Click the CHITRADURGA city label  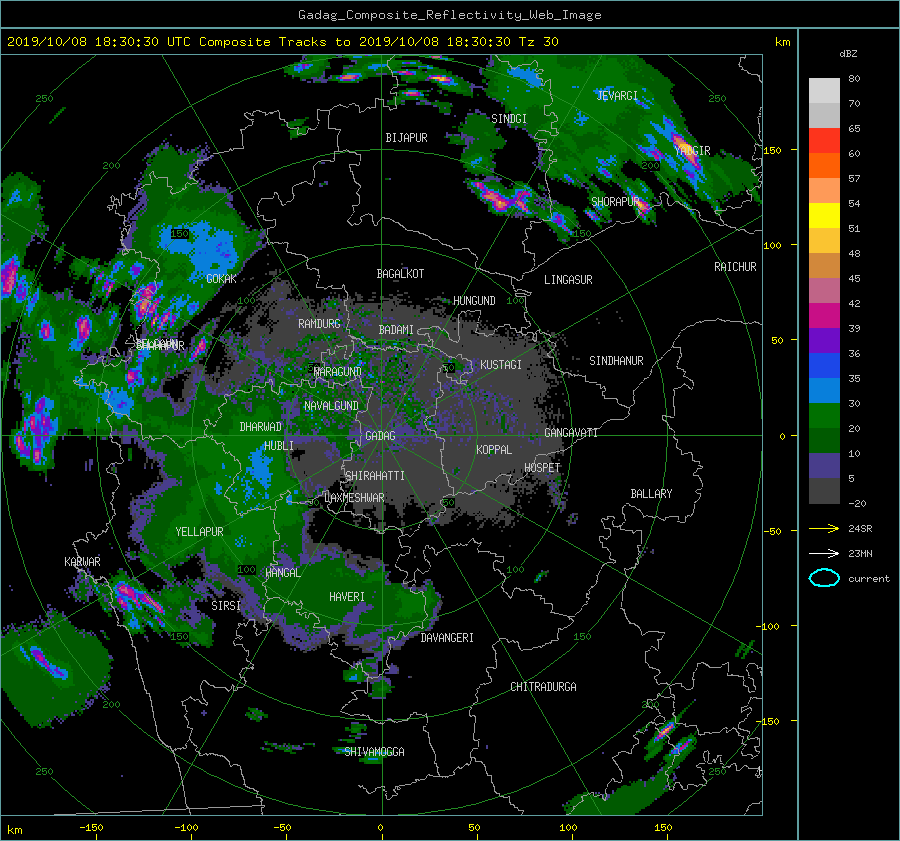[x=544, y=687]
